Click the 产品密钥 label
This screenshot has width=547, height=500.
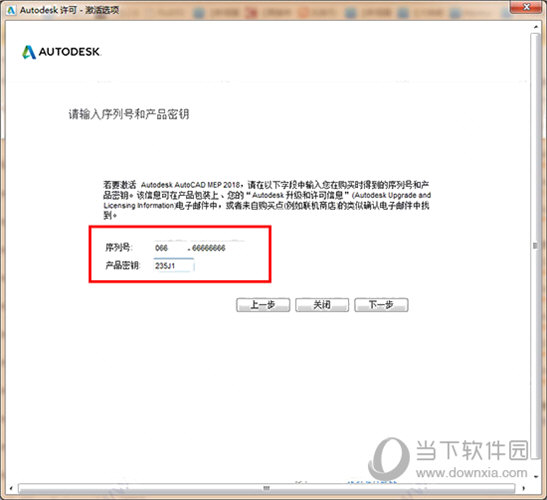pos(122,266)
